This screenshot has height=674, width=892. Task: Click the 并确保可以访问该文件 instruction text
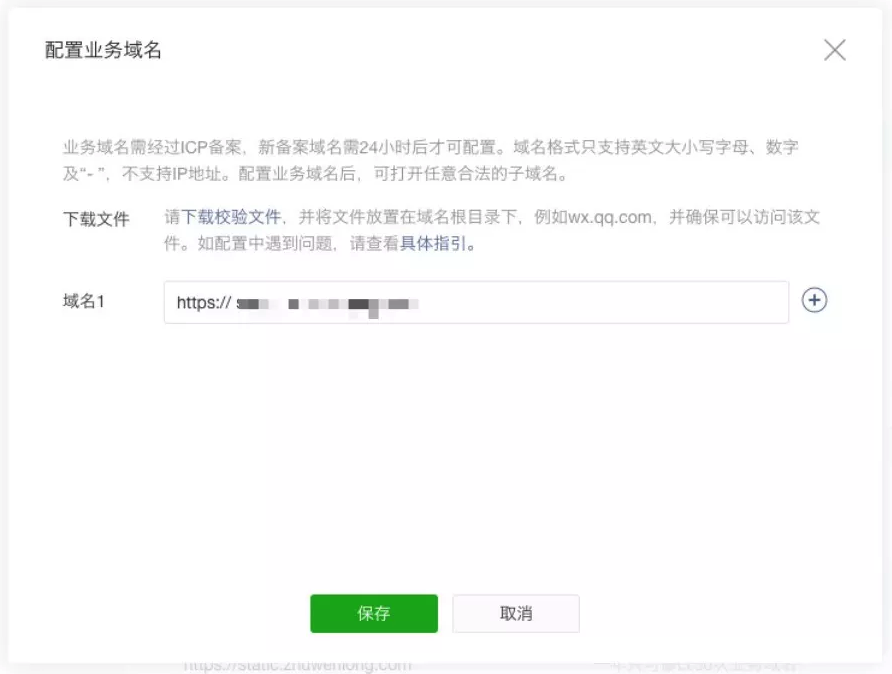[x=740, y=217]
